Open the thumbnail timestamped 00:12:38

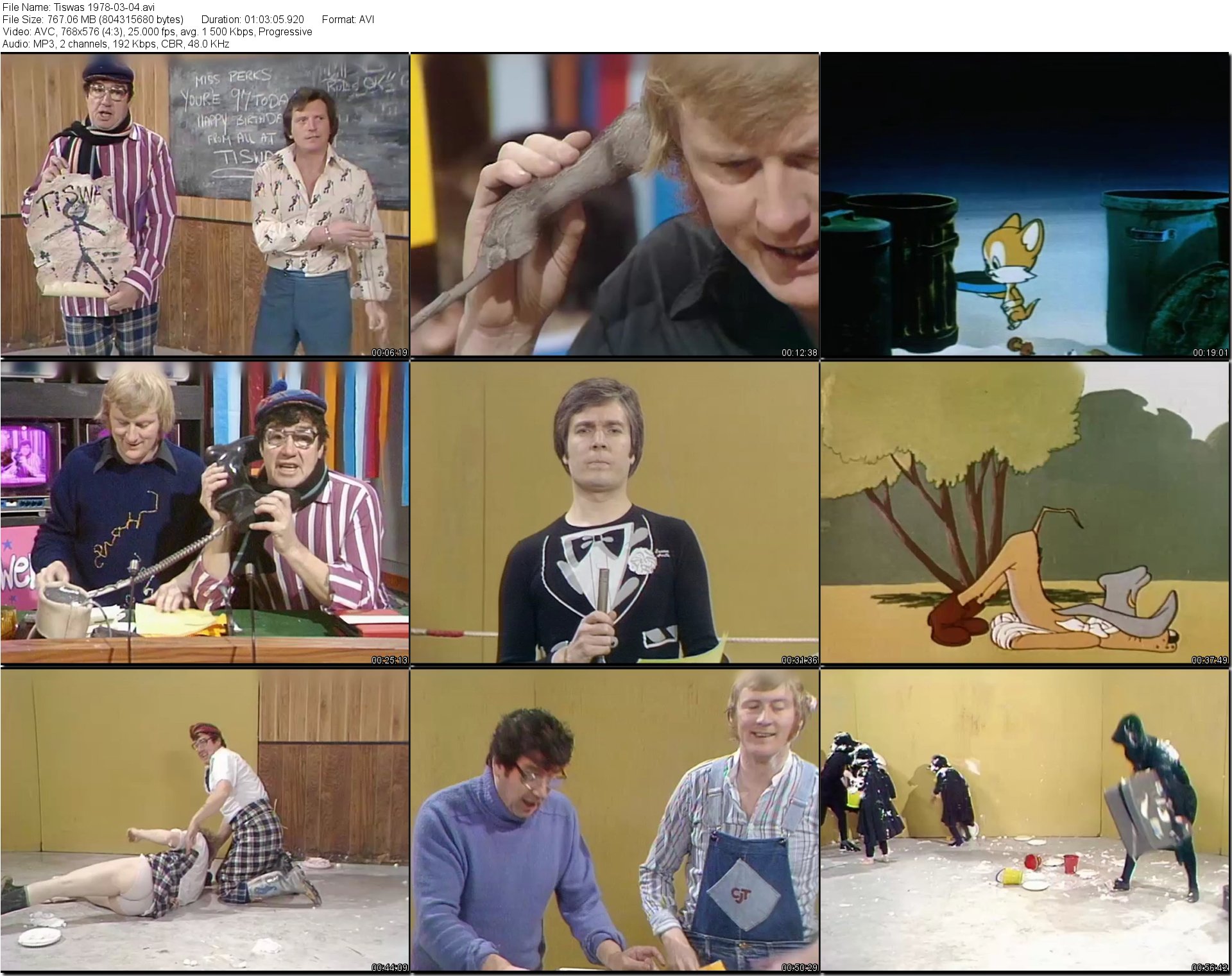[614, 204]
